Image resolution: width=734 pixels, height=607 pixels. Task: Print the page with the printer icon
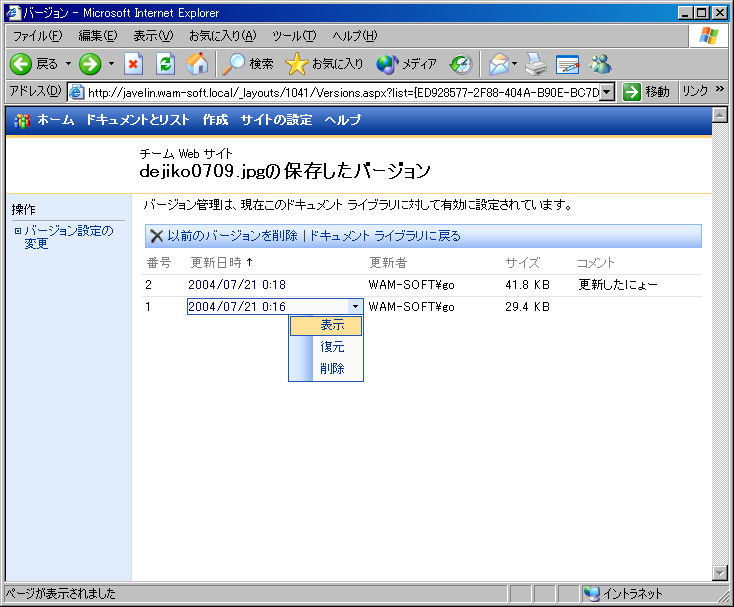pyautogui.click(x=536, y=64)
